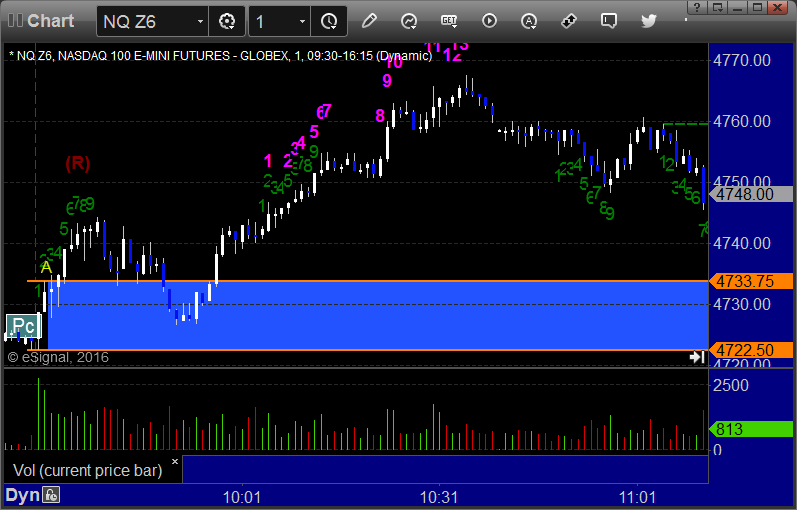Expand the interval dropdown arrow
797x510 pixels.
coord(302,21)
